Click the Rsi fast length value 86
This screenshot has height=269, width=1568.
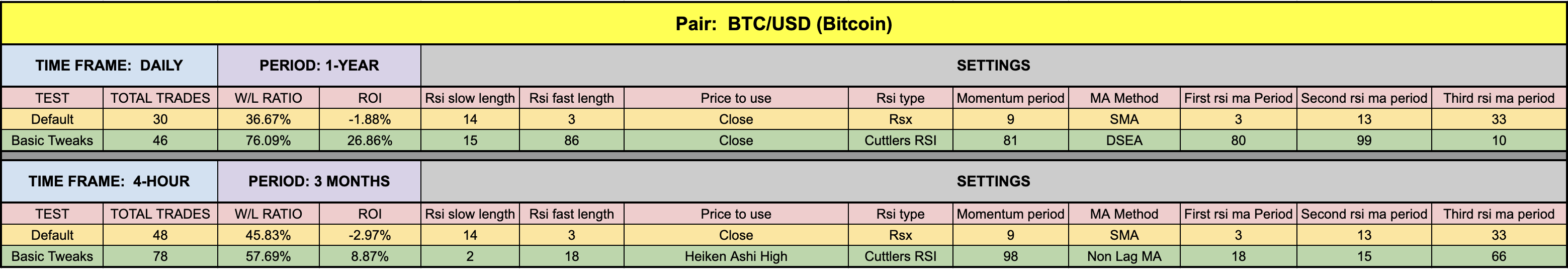tap(571, 141)
